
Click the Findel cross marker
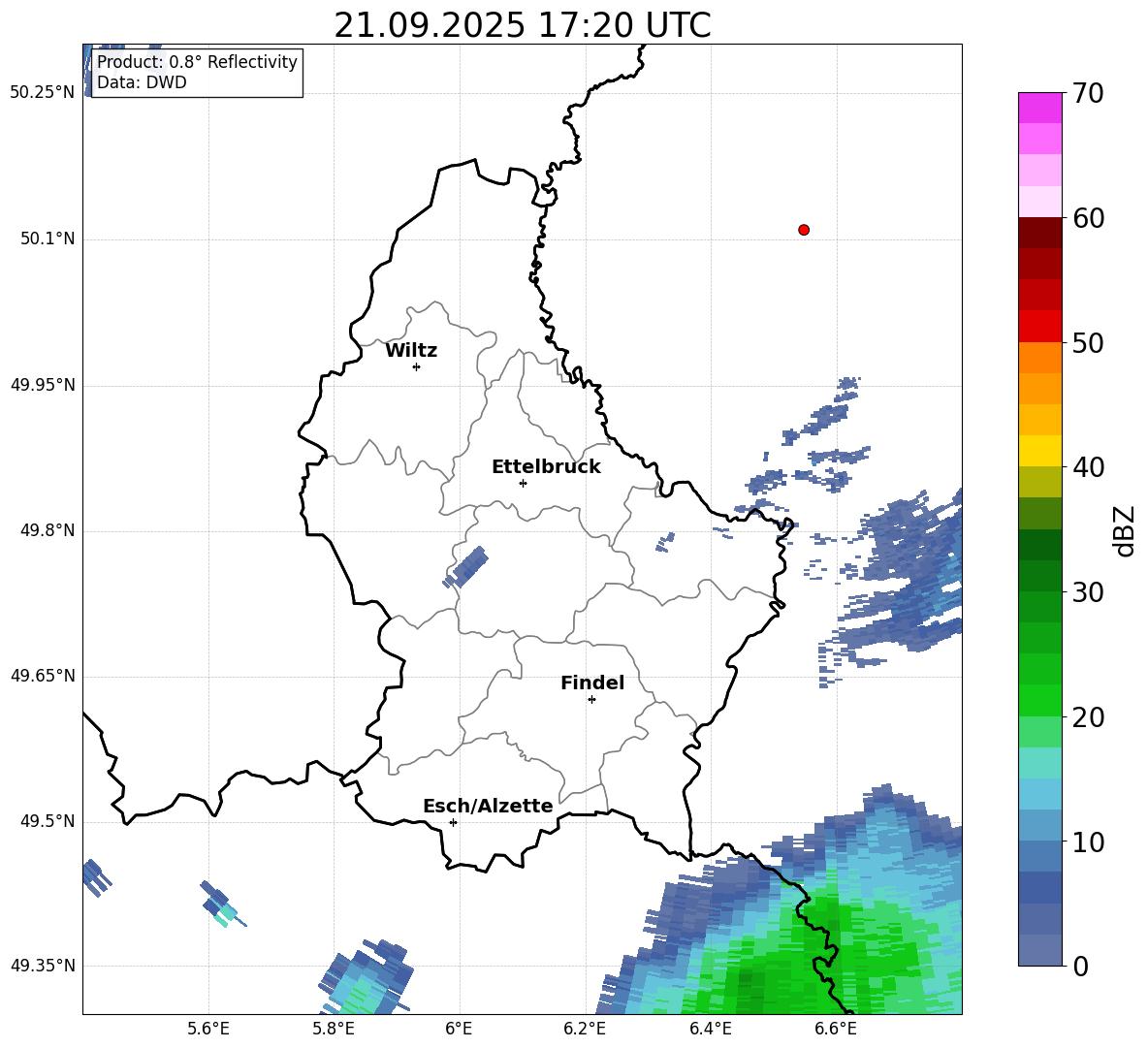click(591, 700)
